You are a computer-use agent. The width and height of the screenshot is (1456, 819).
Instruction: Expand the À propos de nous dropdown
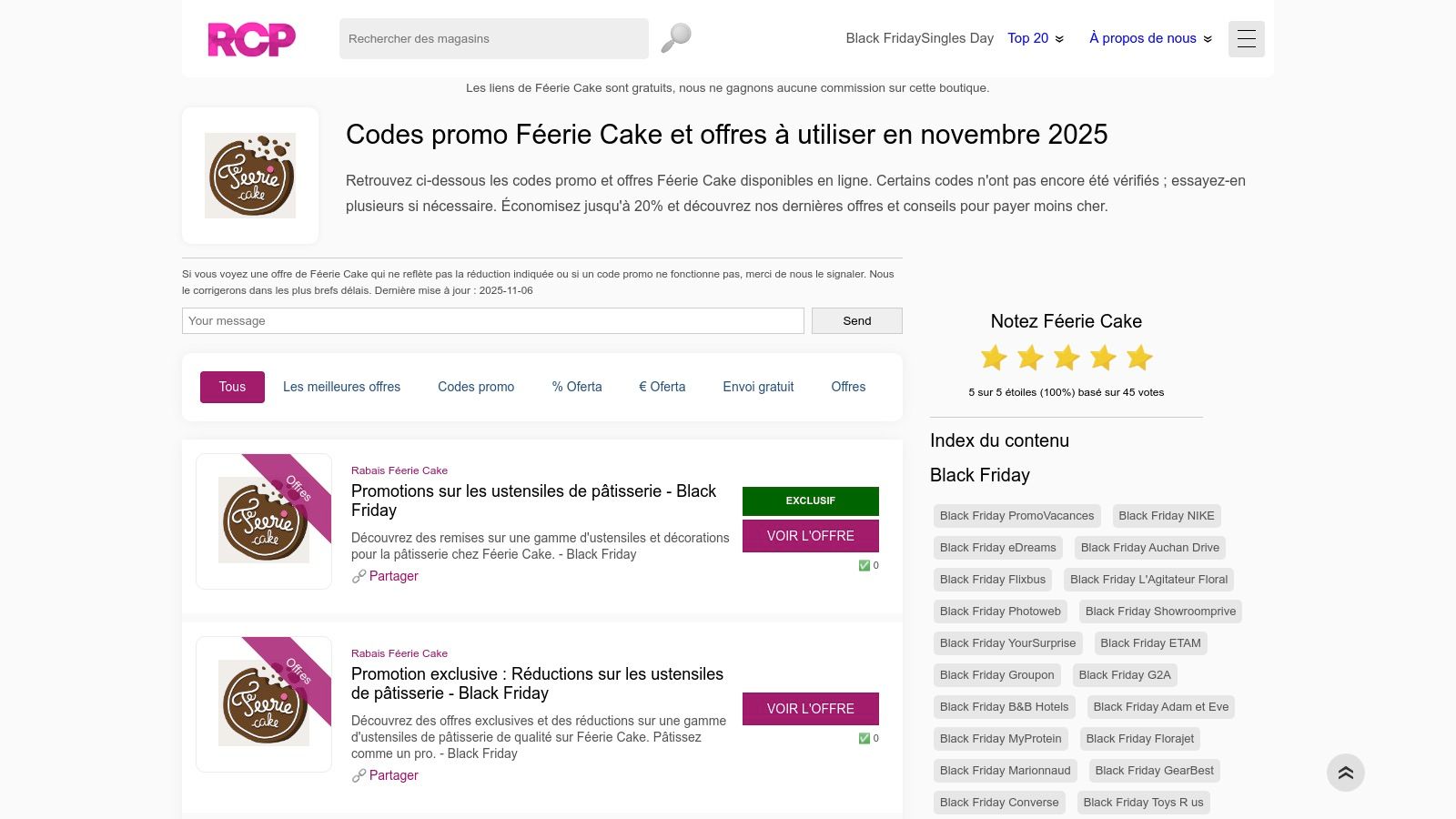[1149, 38]
